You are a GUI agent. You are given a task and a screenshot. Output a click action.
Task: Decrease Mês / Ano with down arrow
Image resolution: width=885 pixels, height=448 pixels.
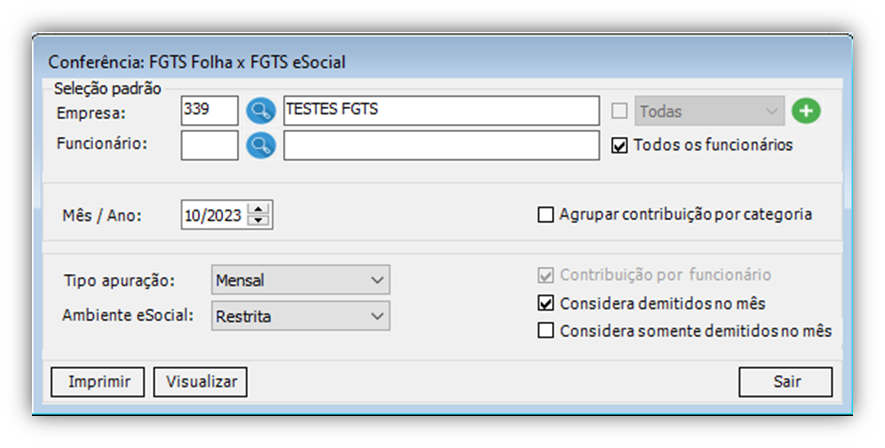tap(259, 221)
